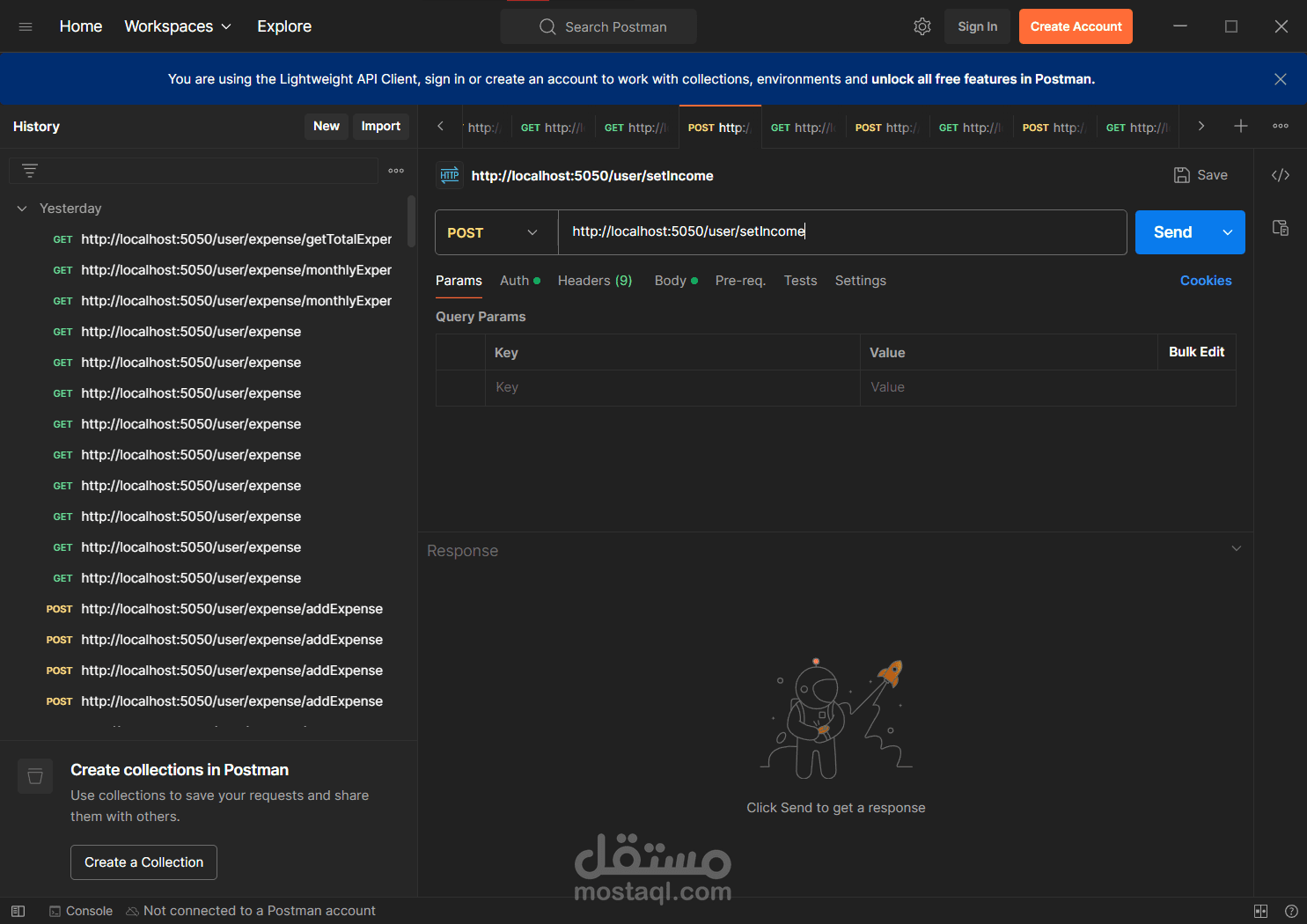Open the help icon in status bar

point(1291,911)
